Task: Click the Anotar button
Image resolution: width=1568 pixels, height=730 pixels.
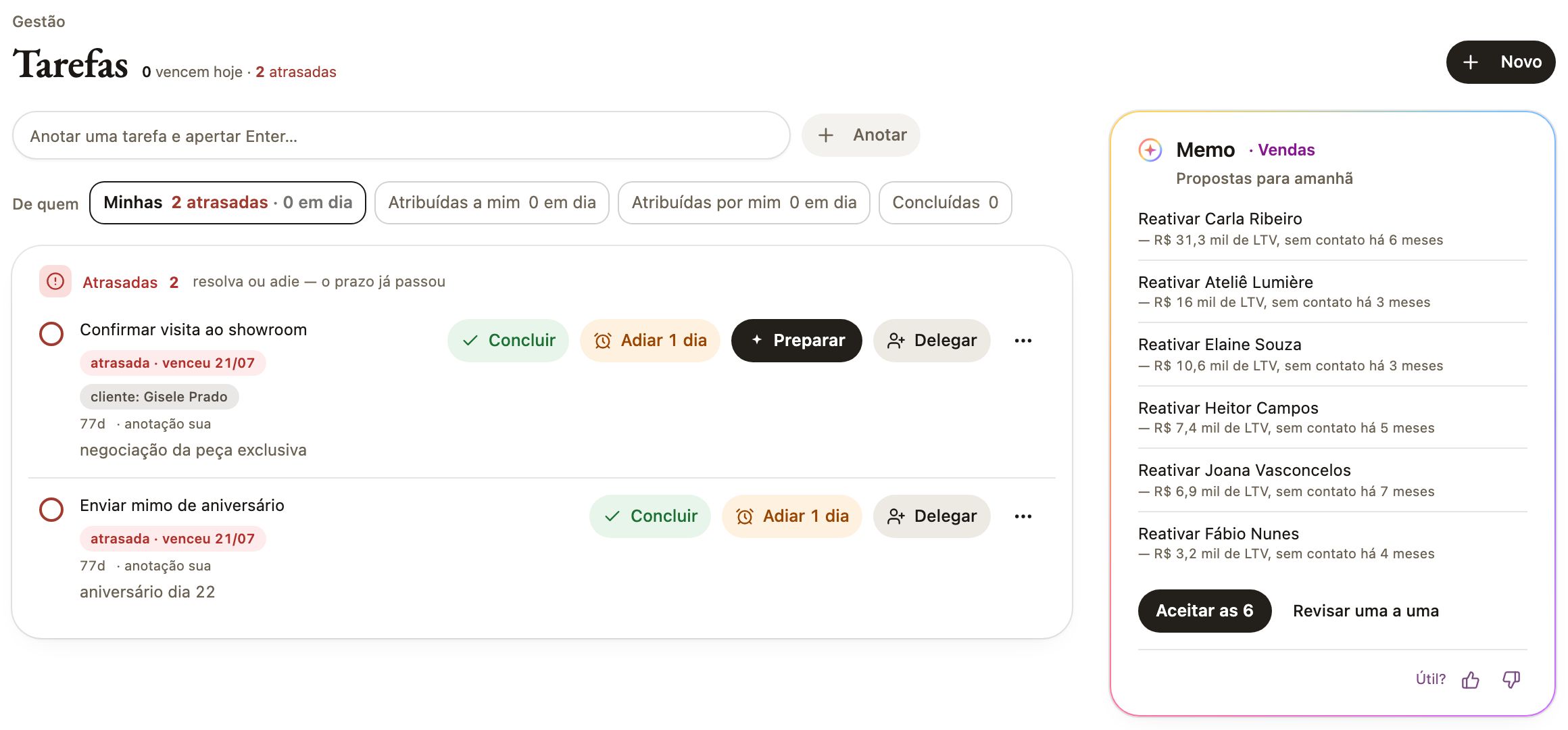Action: (861, 135)
